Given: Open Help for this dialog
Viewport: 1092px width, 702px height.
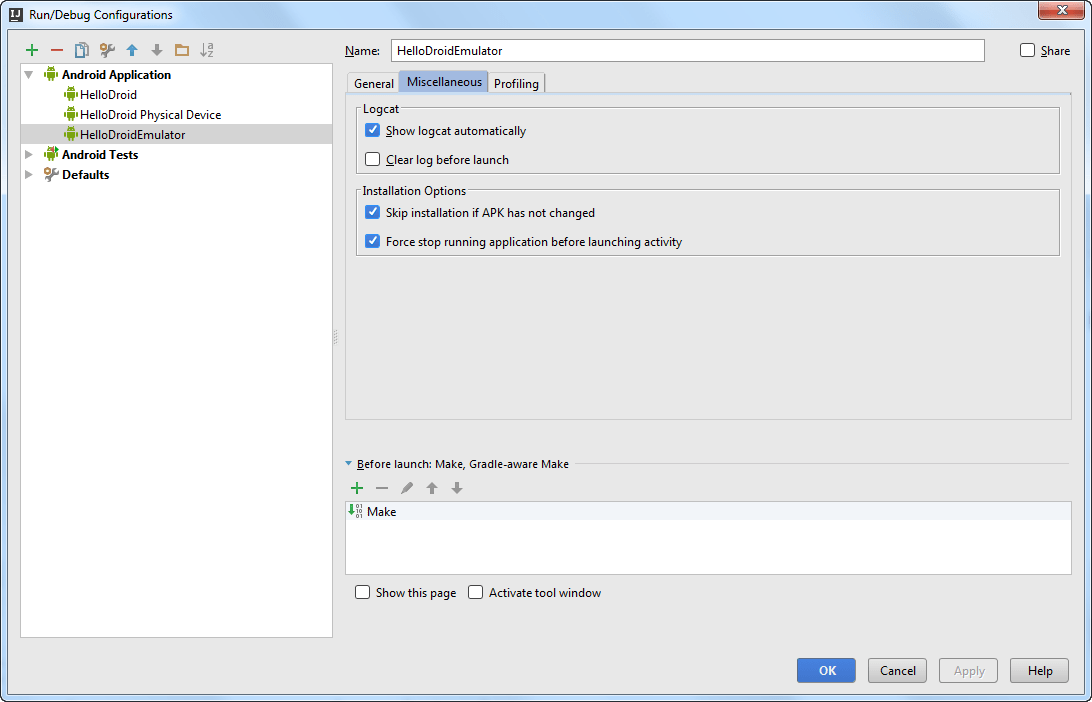Looking at the screenshot, I should pos(1040,671).
